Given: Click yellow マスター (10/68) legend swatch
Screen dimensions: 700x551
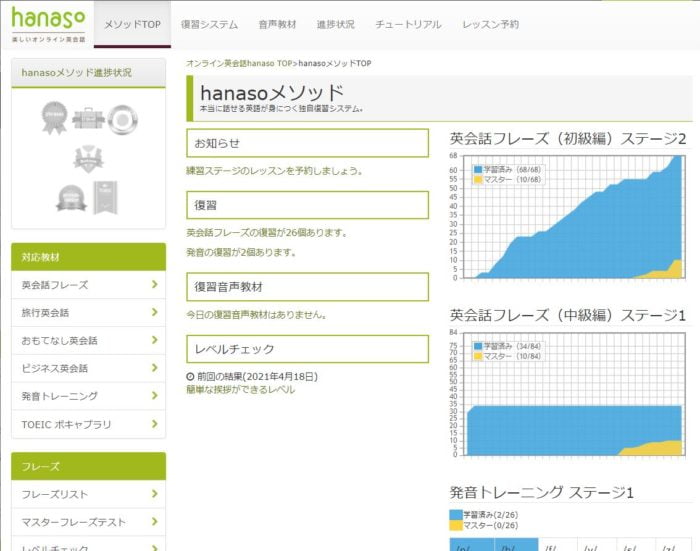Looking at the screenshot, I should 478,179.
